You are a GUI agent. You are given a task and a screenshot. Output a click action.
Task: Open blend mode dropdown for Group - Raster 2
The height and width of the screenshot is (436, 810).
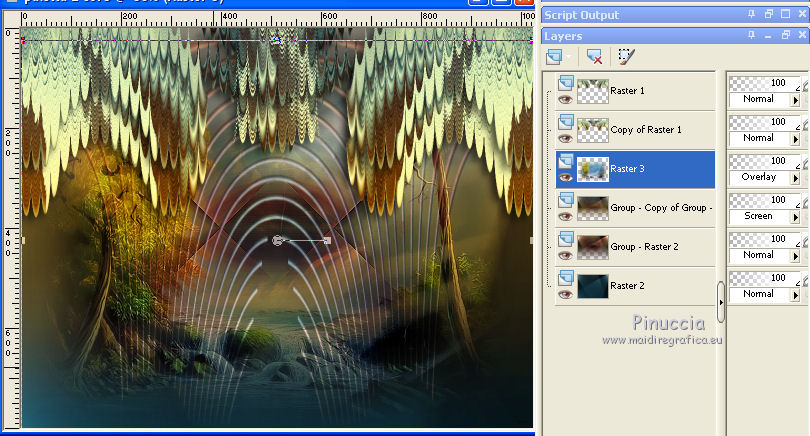pos(796,256)
